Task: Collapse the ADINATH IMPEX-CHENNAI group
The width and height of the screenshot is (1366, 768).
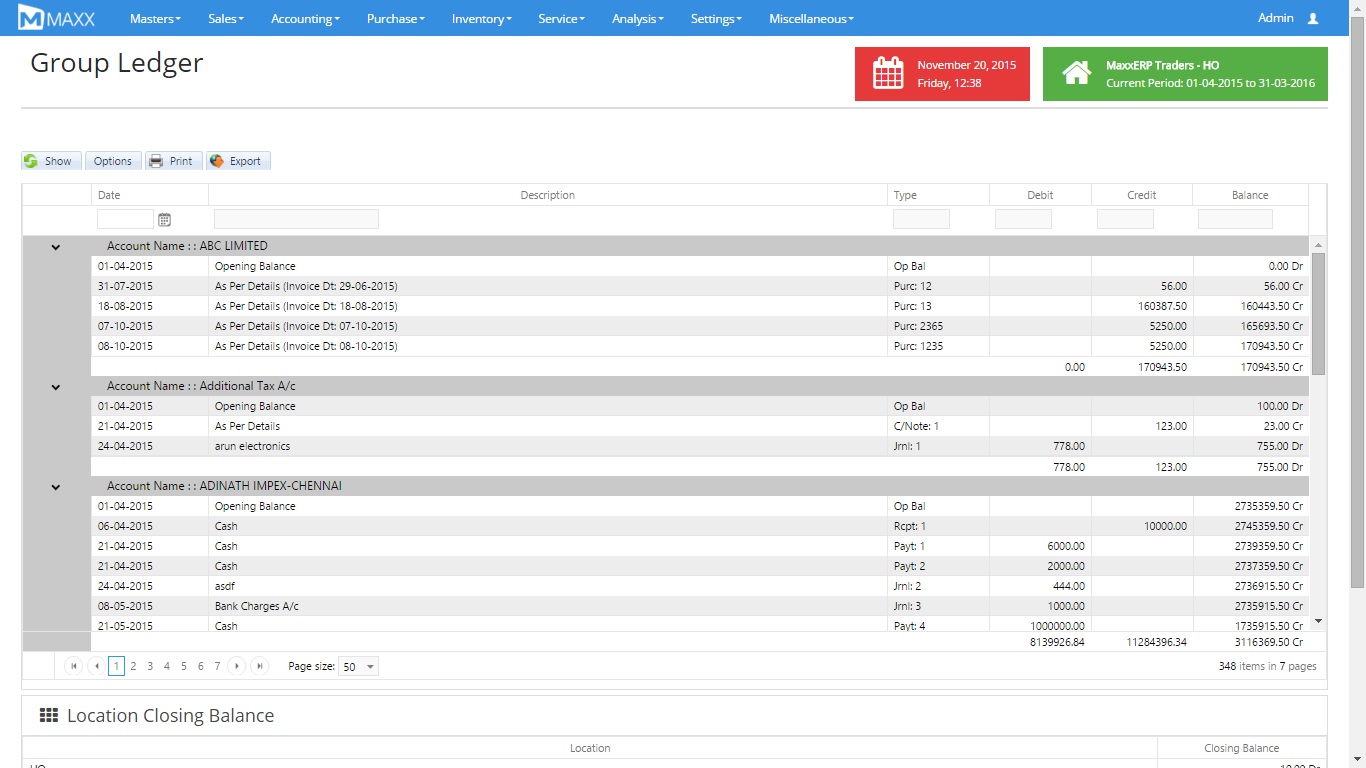Action: click(56, 487)
